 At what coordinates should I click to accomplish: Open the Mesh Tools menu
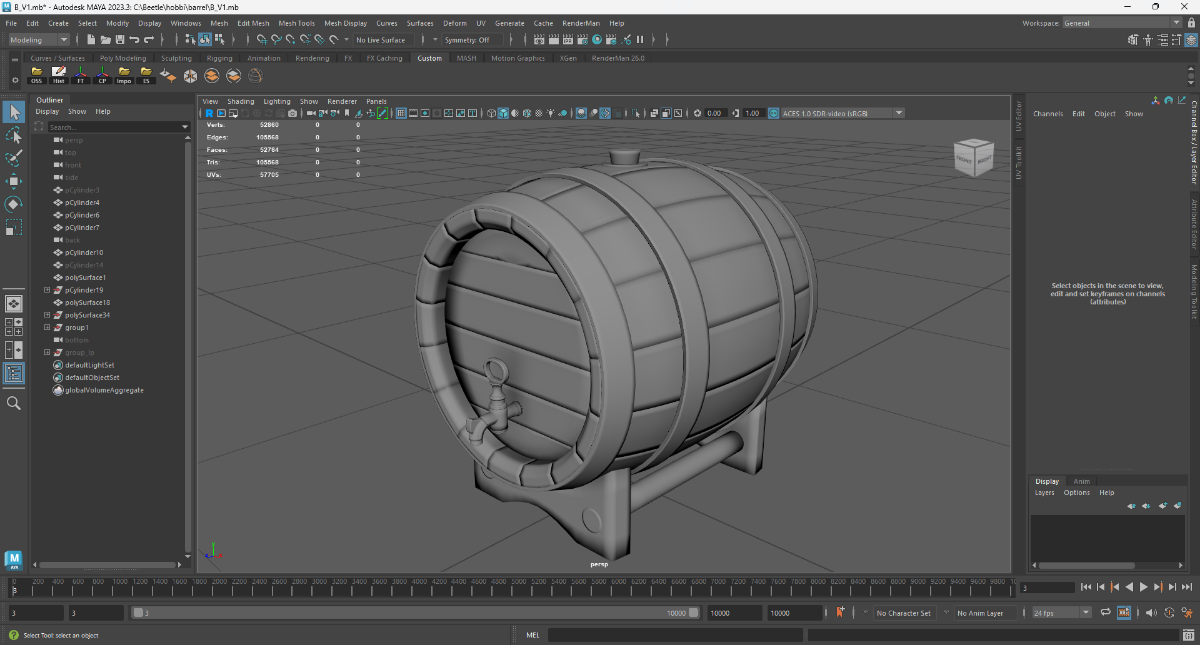pyautogui.click(x=296, y=23)
